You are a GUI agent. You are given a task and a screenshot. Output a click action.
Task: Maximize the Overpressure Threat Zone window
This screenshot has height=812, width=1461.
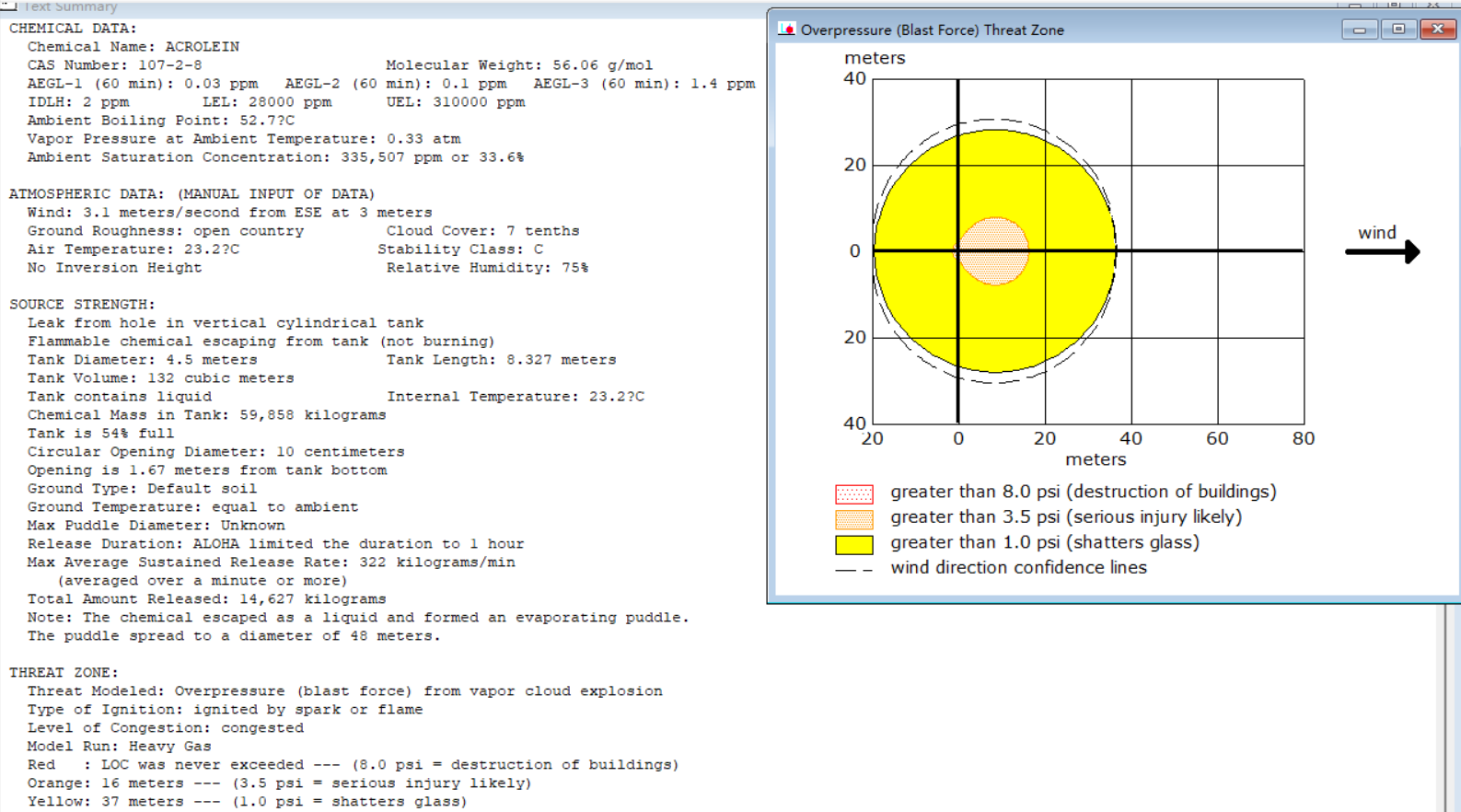click(1398, 29)
